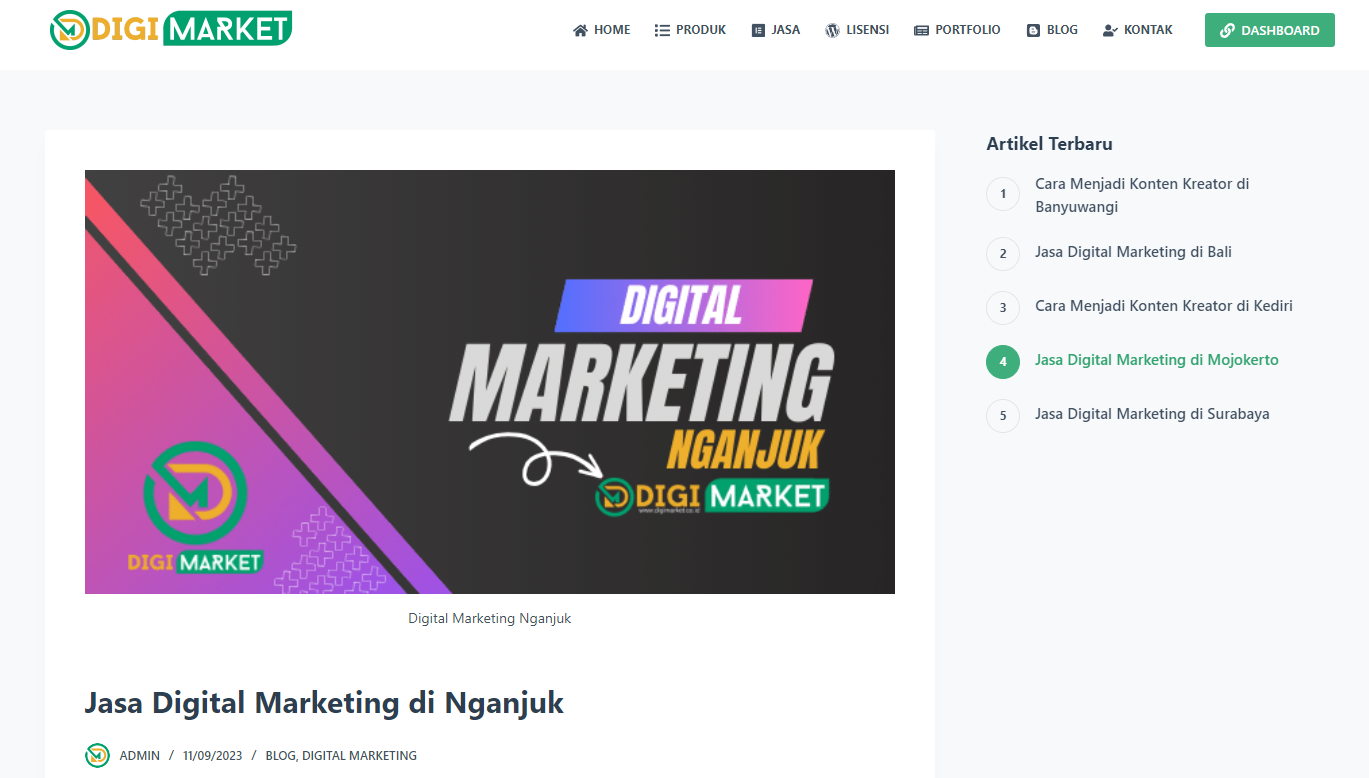Screen dimensions: 1369x778
Task: Open the JASA menu item
Action: 776,30
